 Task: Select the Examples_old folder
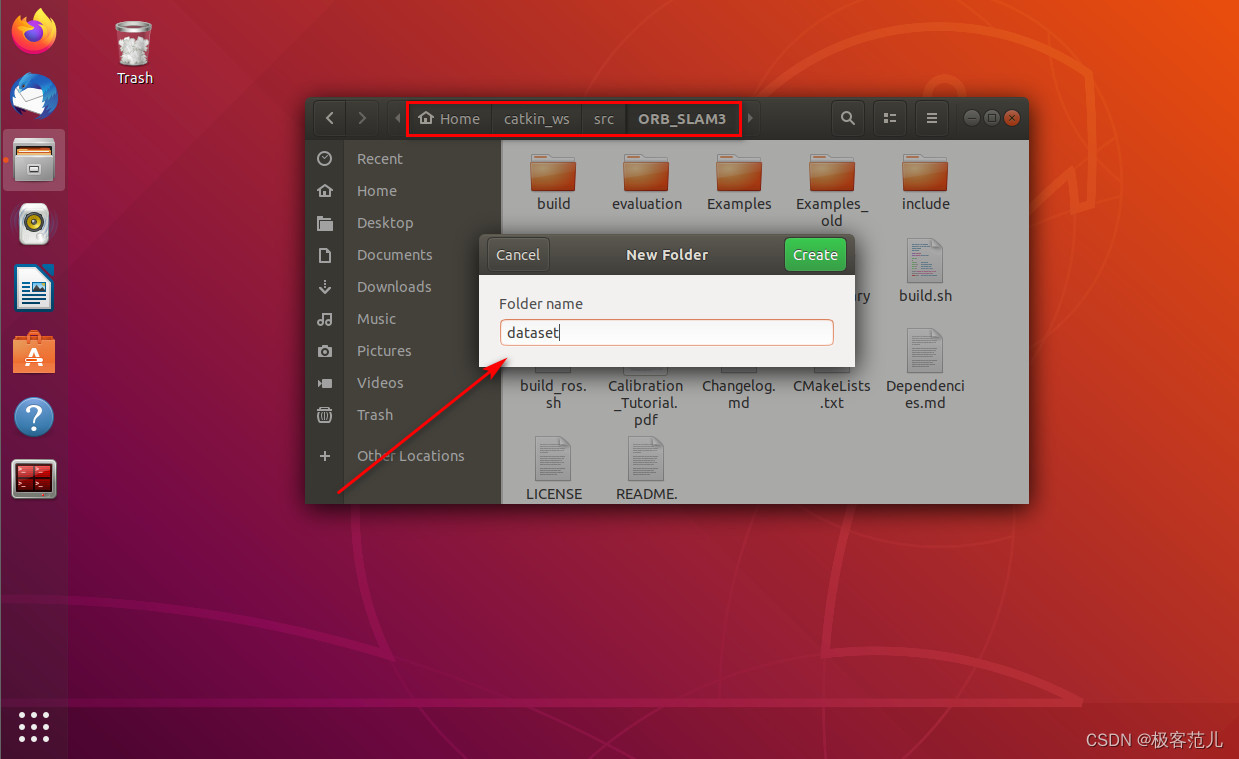[832, 190]
